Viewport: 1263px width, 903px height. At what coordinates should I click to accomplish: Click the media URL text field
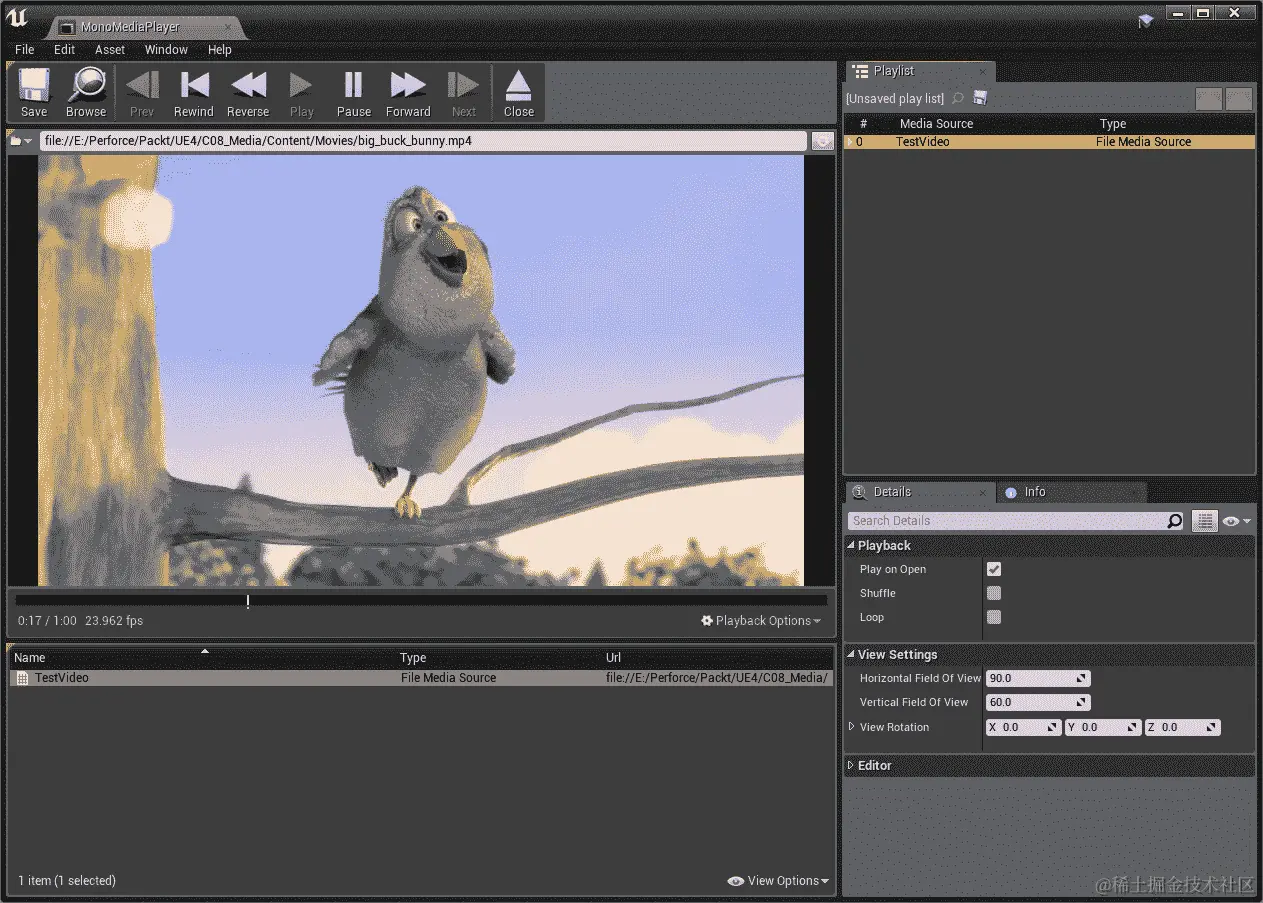click(x=423, y=141)
